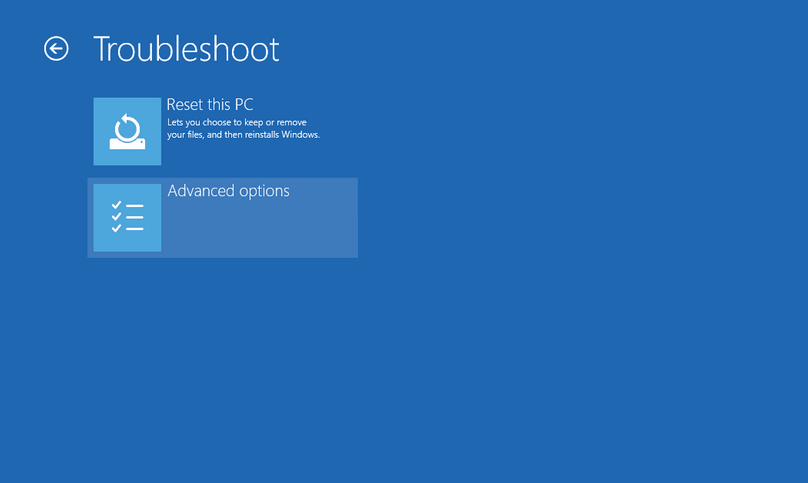Go back using the circled arrow
This screenshot has height=483, width=808.
tap(56, 49)
